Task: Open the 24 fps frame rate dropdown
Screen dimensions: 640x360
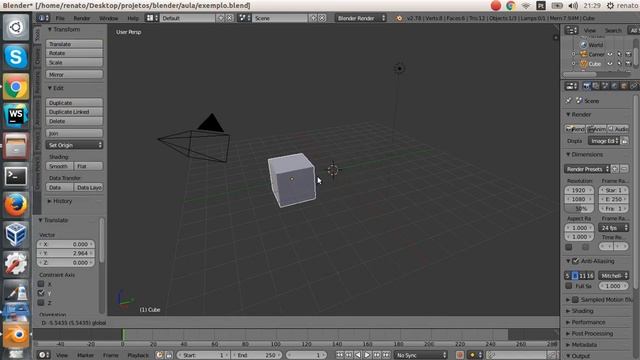Action: click(613, 228)
